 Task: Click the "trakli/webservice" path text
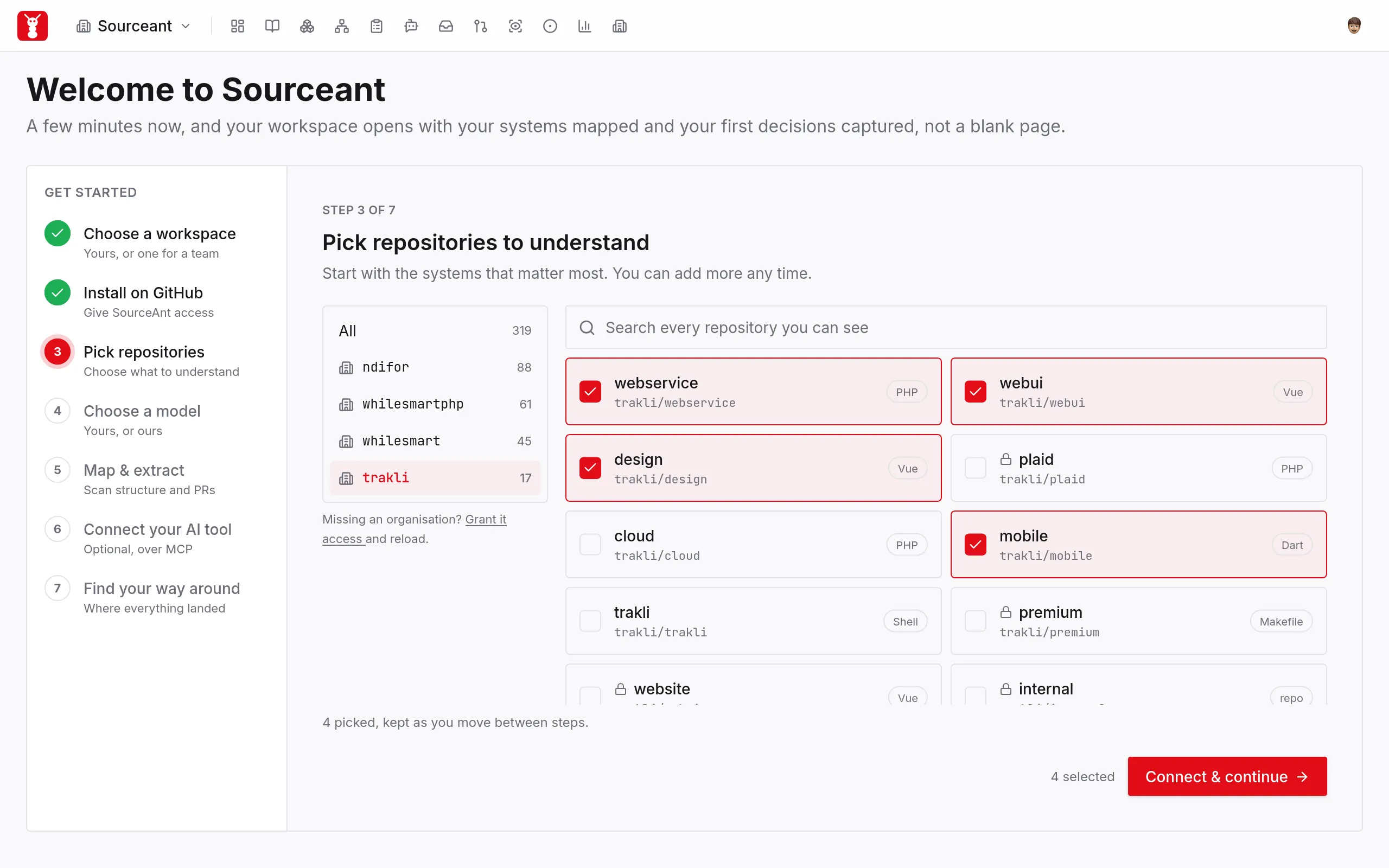[674, 403]
